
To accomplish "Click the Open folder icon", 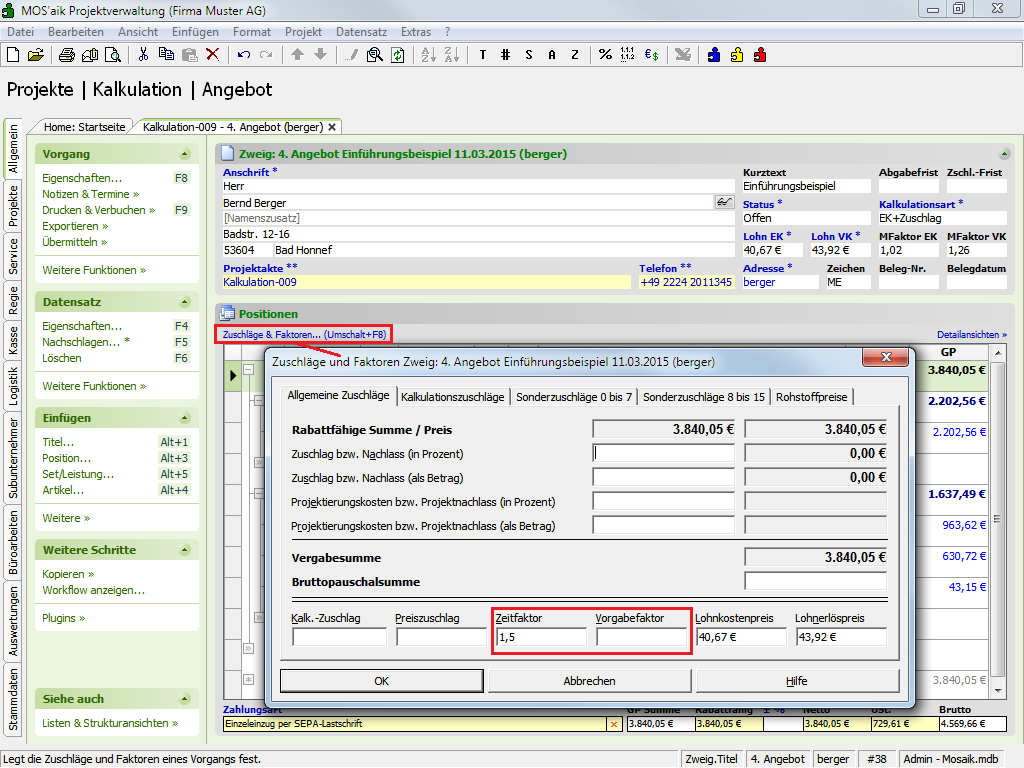I will pyautogui.click(x=36, y=55).
